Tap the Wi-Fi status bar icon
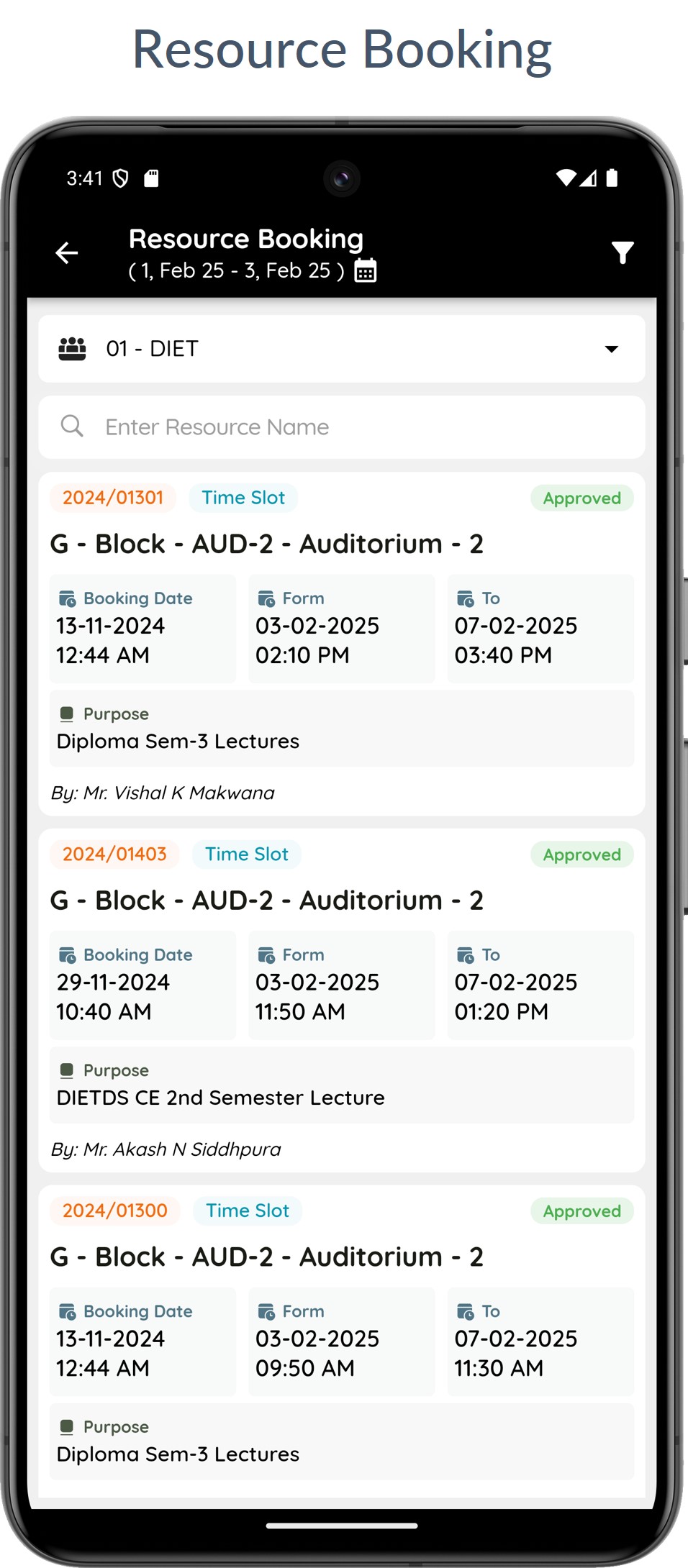The height and width of the screenshot is (1568, 688). [566, 178]
